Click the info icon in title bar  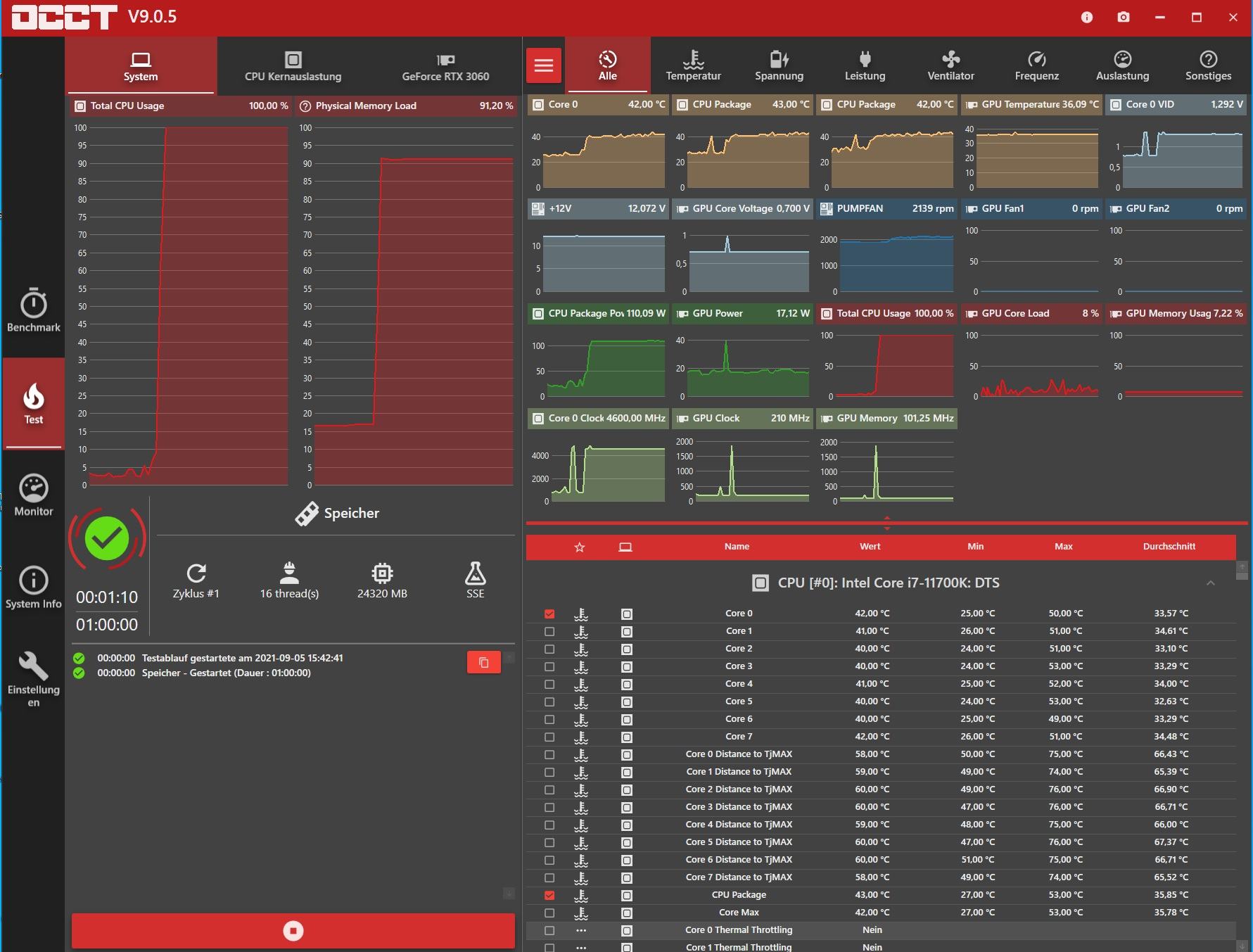[x=1087, y=17]
